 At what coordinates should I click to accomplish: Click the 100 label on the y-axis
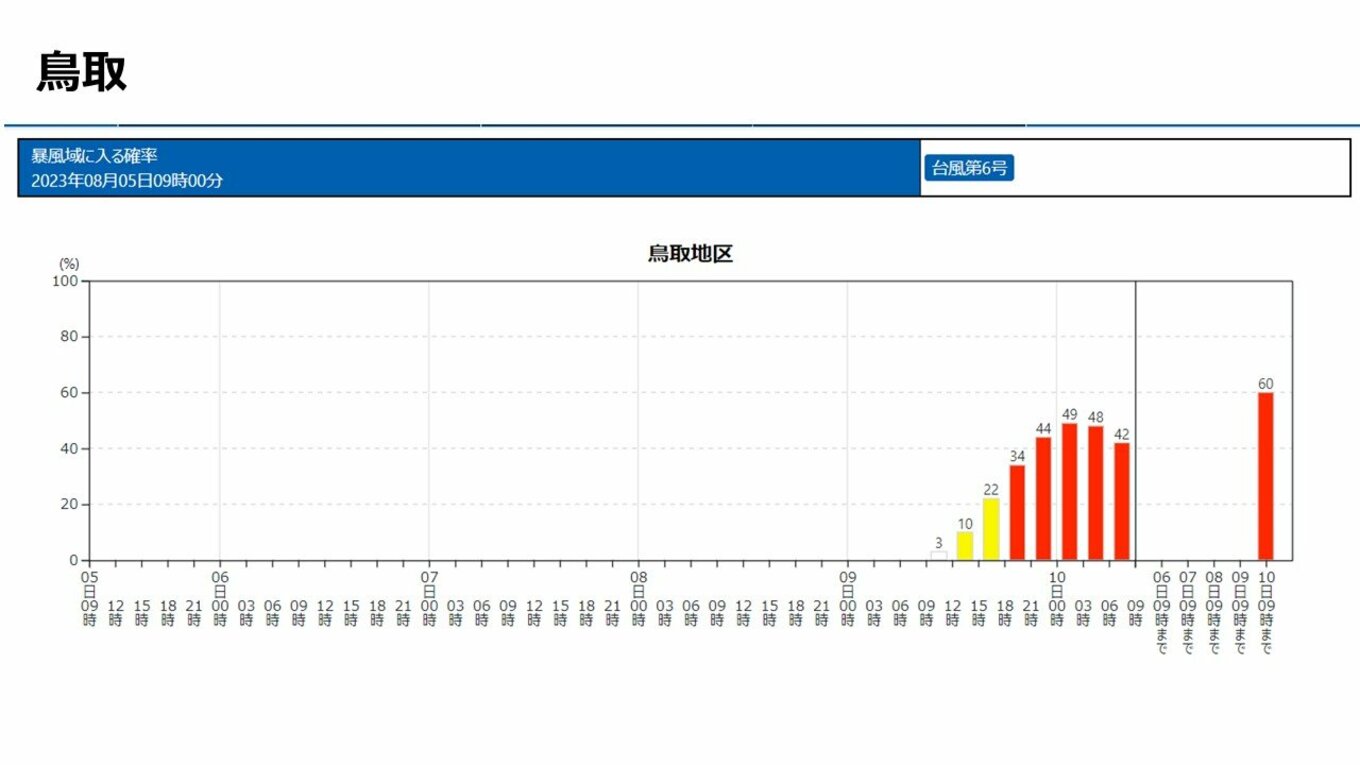point(65,281)
